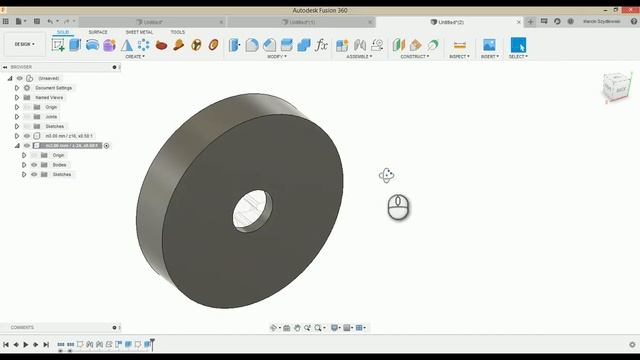
Task: Open a new design with plus button
Action: point(530,22)
